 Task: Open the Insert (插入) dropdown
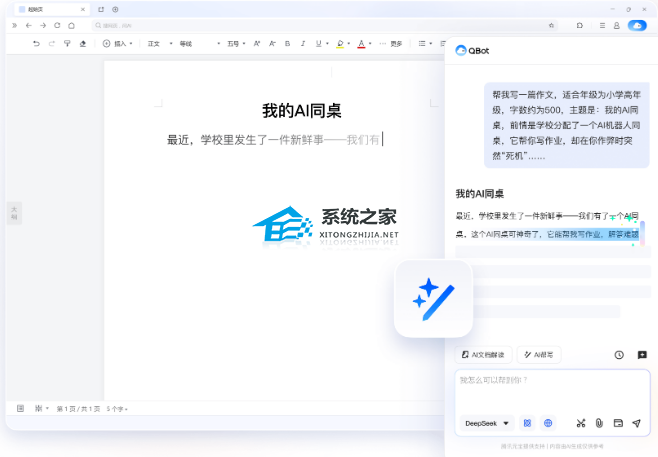(x=118, y=43)
